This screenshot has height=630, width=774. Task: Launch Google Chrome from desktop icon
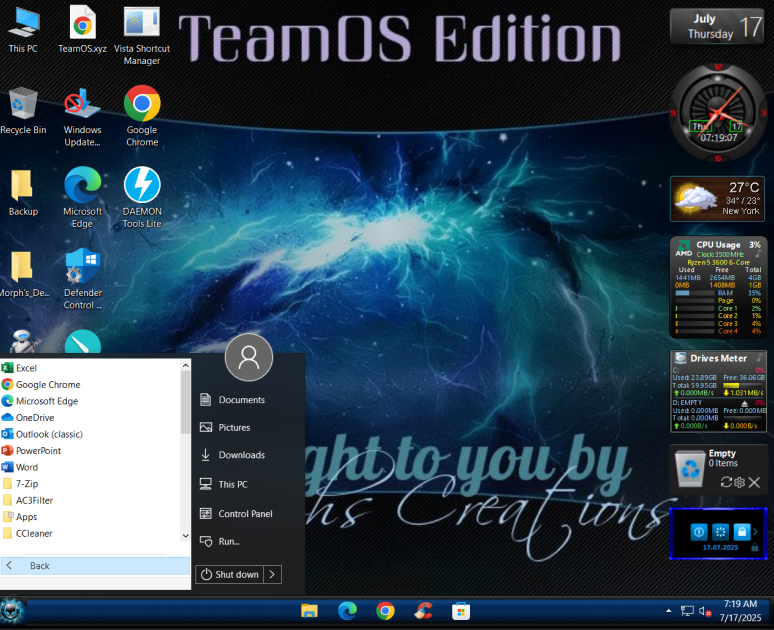click(142, 117)
